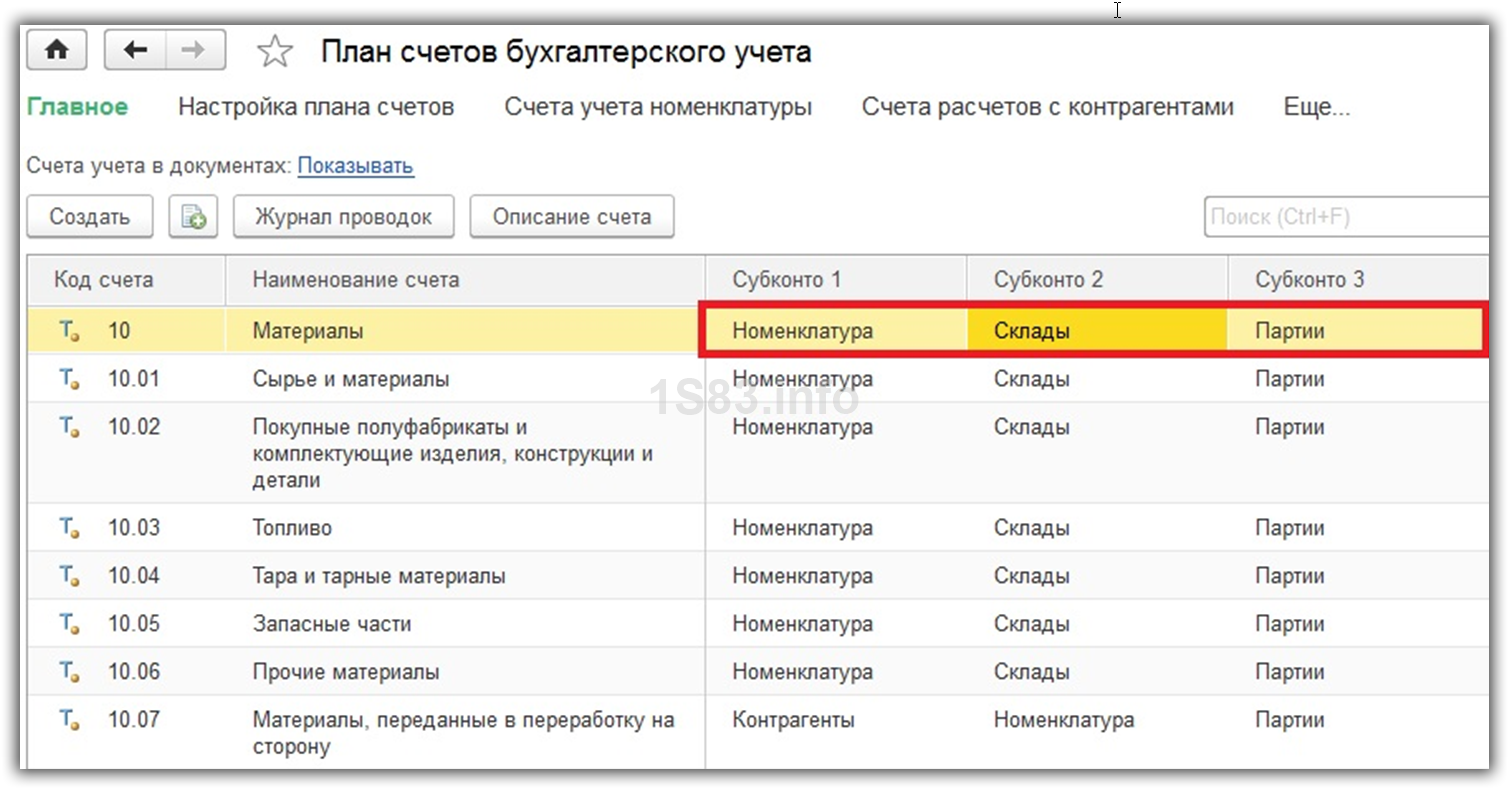Open Счета расчетов с контрагентами tab
Screen dimensions: 1509x789
(1047, 107)
